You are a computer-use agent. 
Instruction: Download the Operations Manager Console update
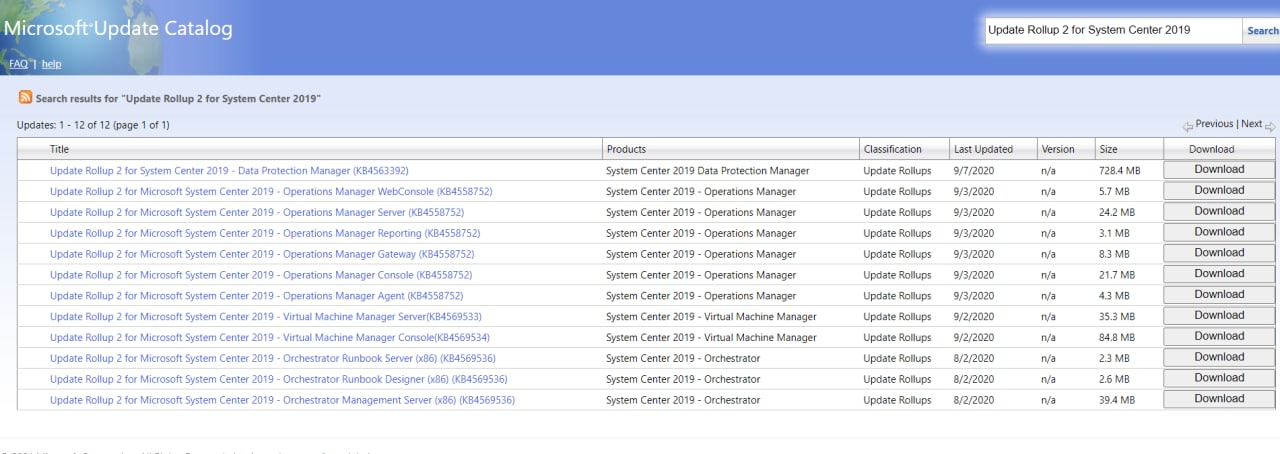pos(1219,274)
